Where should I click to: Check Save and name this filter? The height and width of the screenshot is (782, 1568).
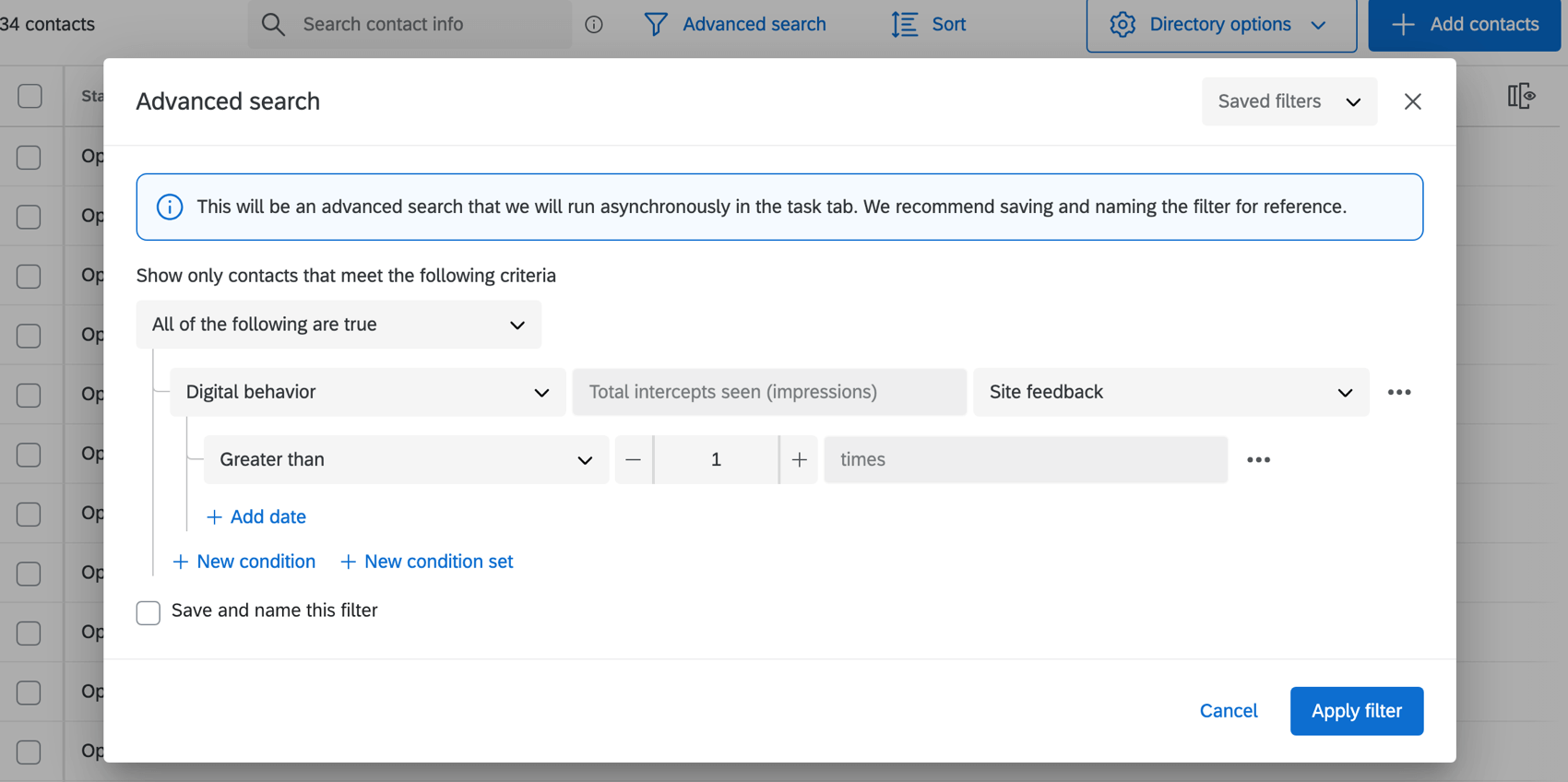click(x=148, y=612)
